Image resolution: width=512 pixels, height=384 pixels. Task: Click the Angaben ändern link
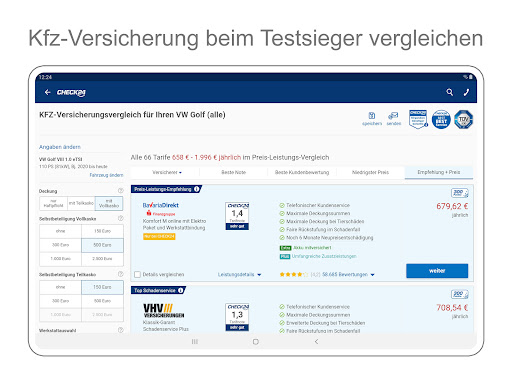60,147
